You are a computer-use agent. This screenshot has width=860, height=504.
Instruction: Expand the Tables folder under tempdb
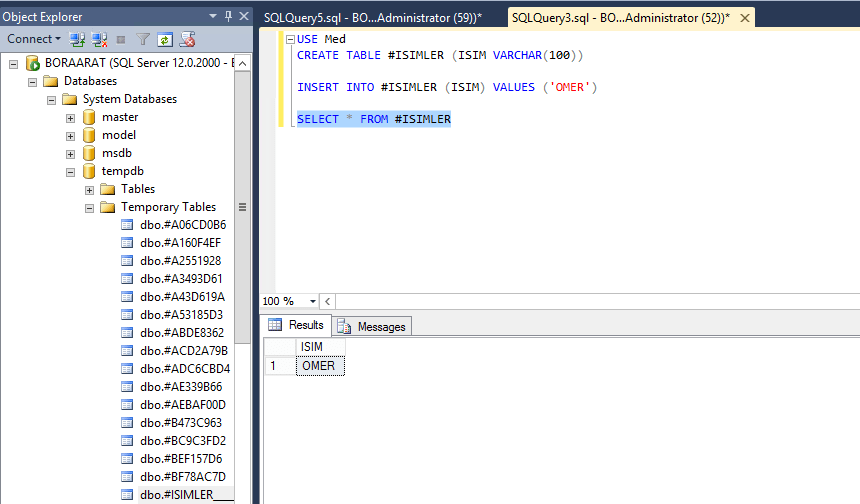pyautogui.click(x=89, y=190)
